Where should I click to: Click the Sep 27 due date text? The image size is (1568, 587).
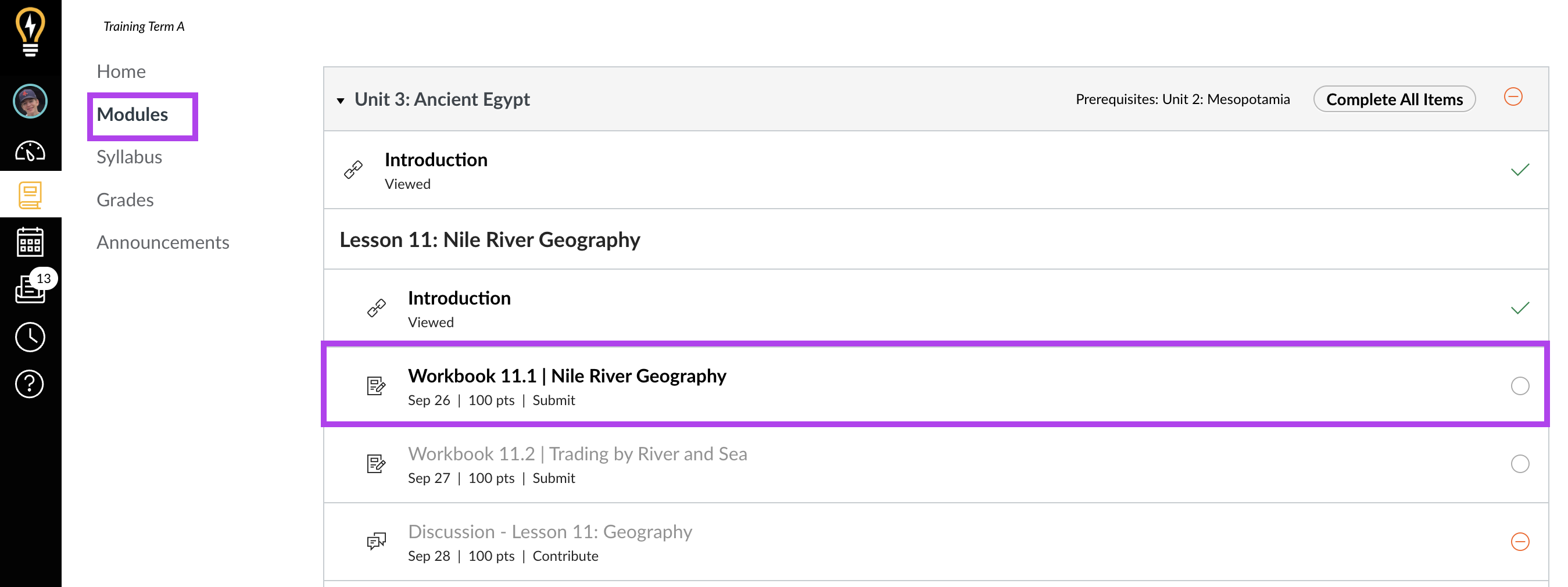[428, 478]
